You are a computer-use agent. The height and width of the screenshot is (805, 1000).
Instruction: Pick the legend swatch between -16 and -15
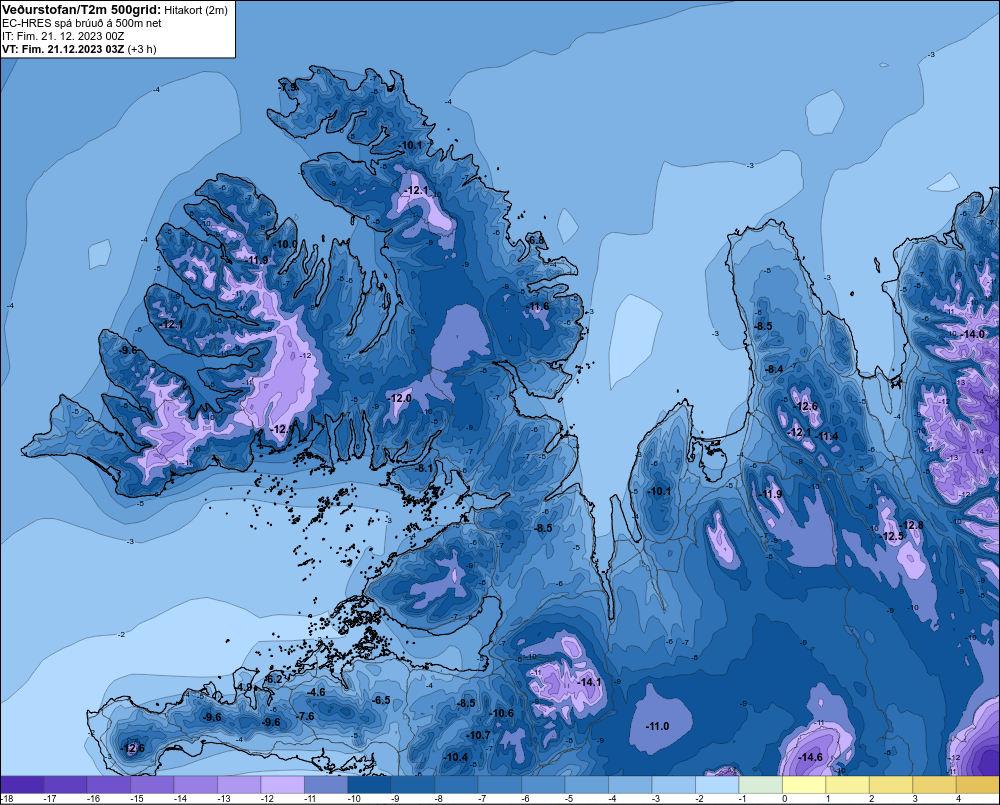[x=108, y=785]
